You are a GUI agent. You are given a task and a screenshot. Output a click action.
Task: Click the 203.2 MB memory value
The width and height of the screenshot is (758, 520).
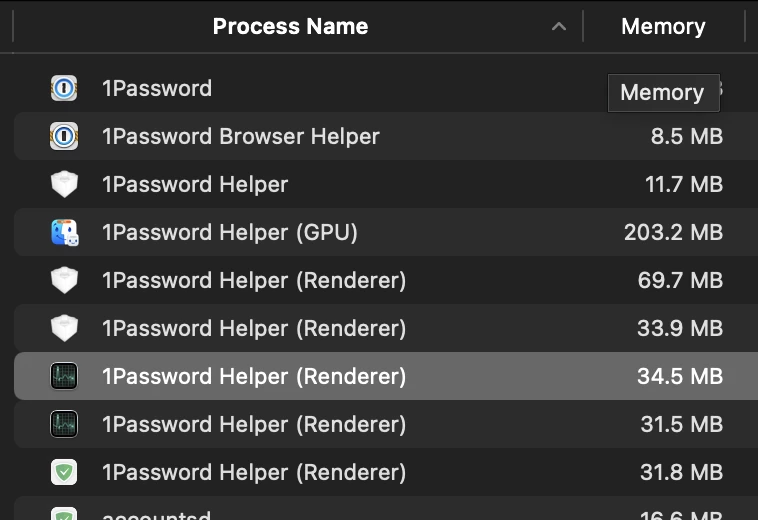(673, 232)
